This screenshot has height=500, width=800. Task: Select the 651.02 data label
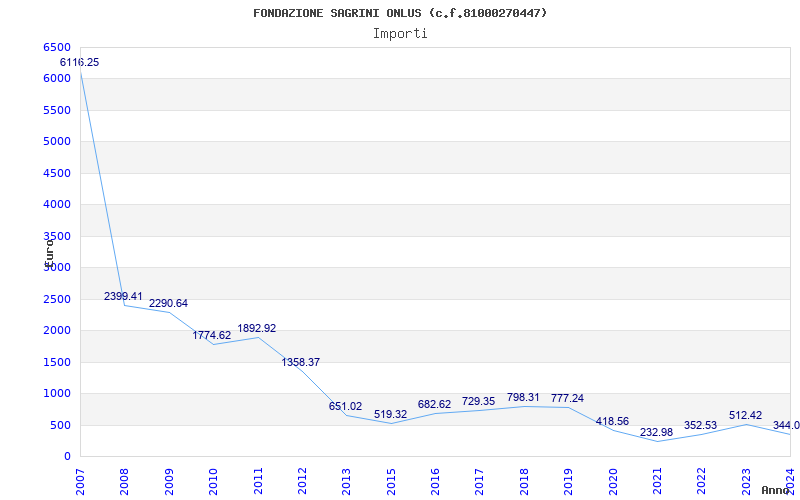(345, 407)
